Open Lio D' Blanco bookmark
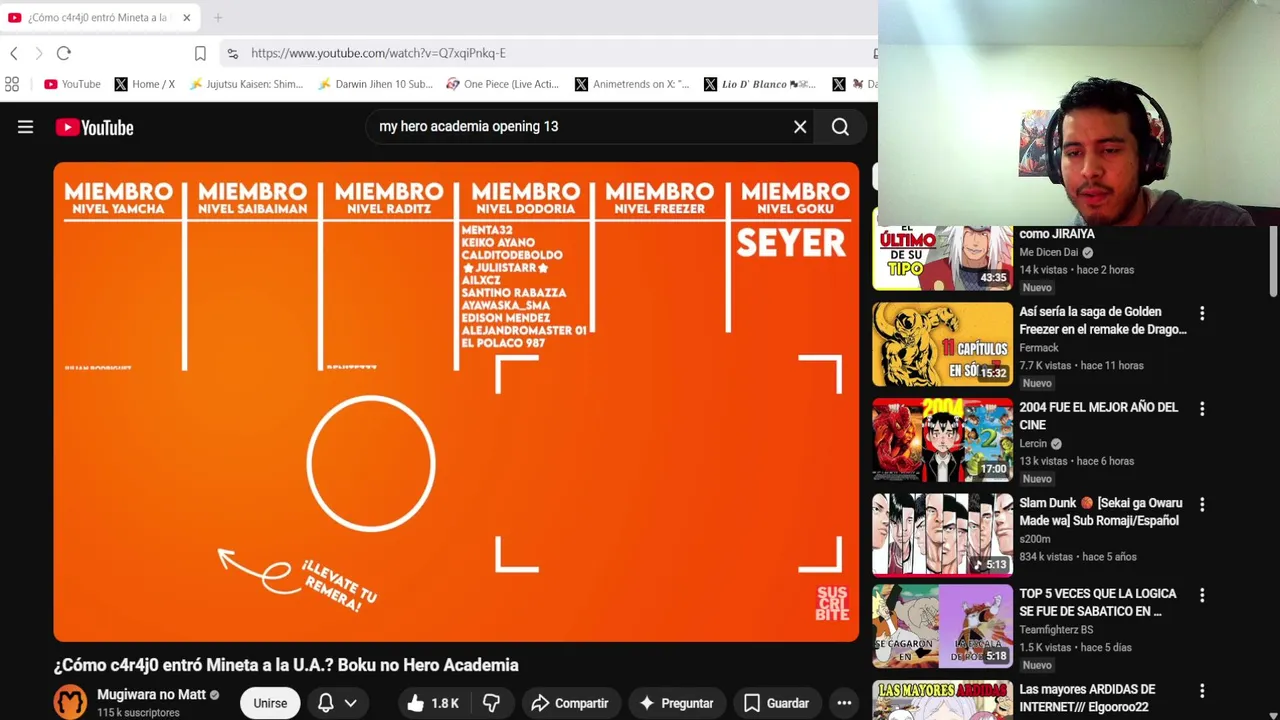The height and width of the screenshot is (720, 1280). pos(760,84)
